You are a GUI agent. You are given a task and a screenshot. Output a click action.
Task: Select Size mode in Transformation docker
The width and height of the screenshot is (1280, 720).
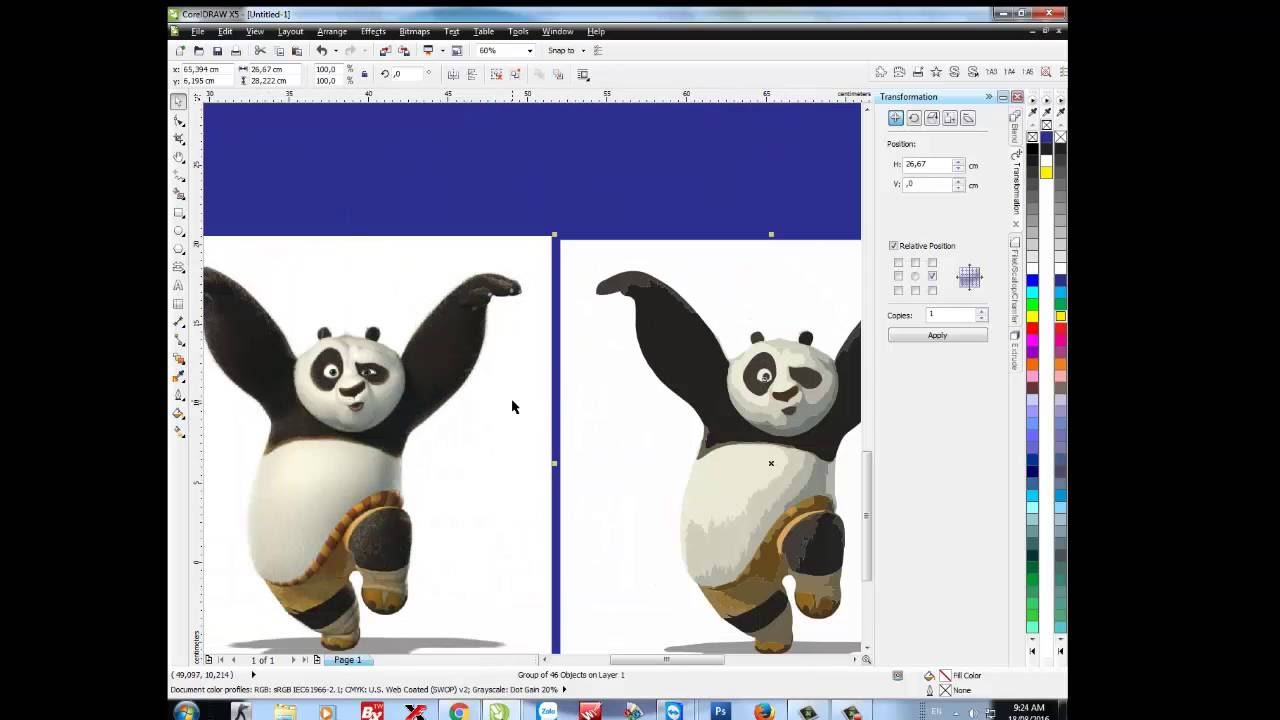click(x=950, y=118)
